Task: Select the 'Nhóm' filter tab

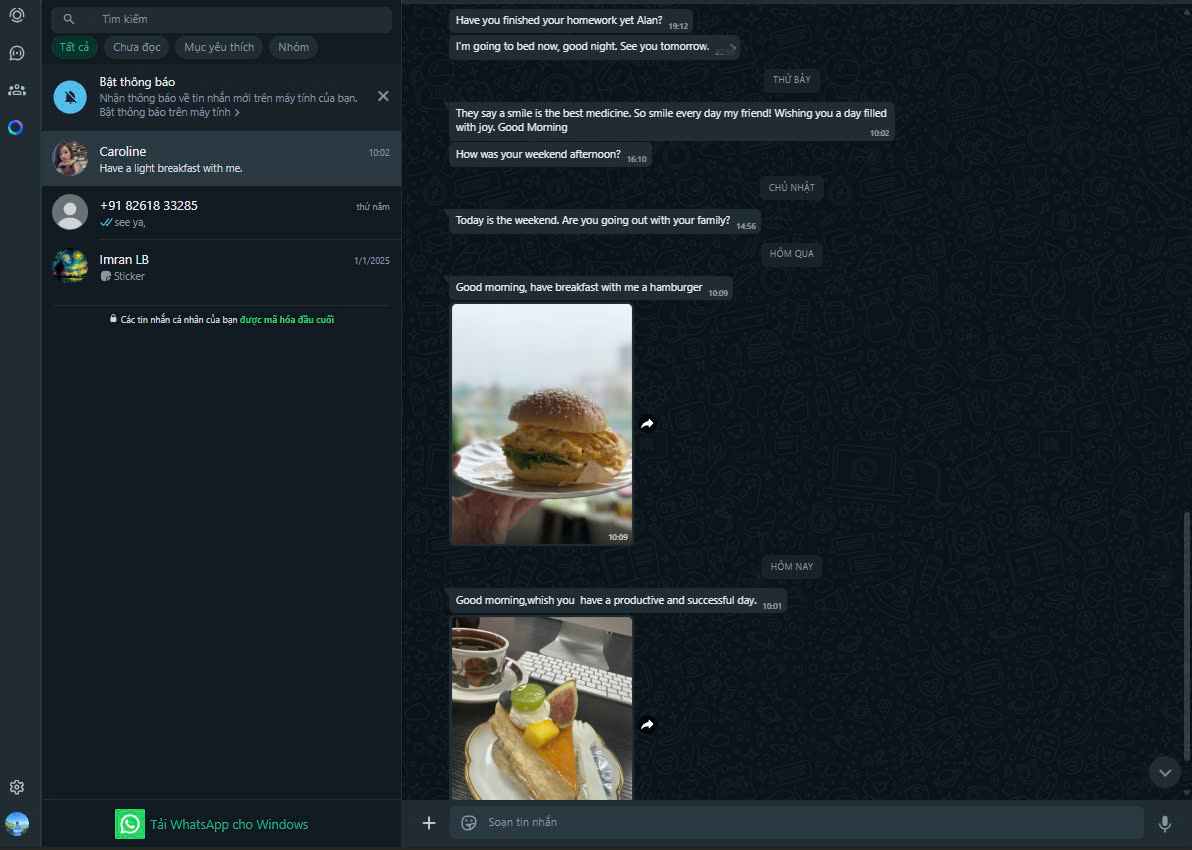Action: 293,47
